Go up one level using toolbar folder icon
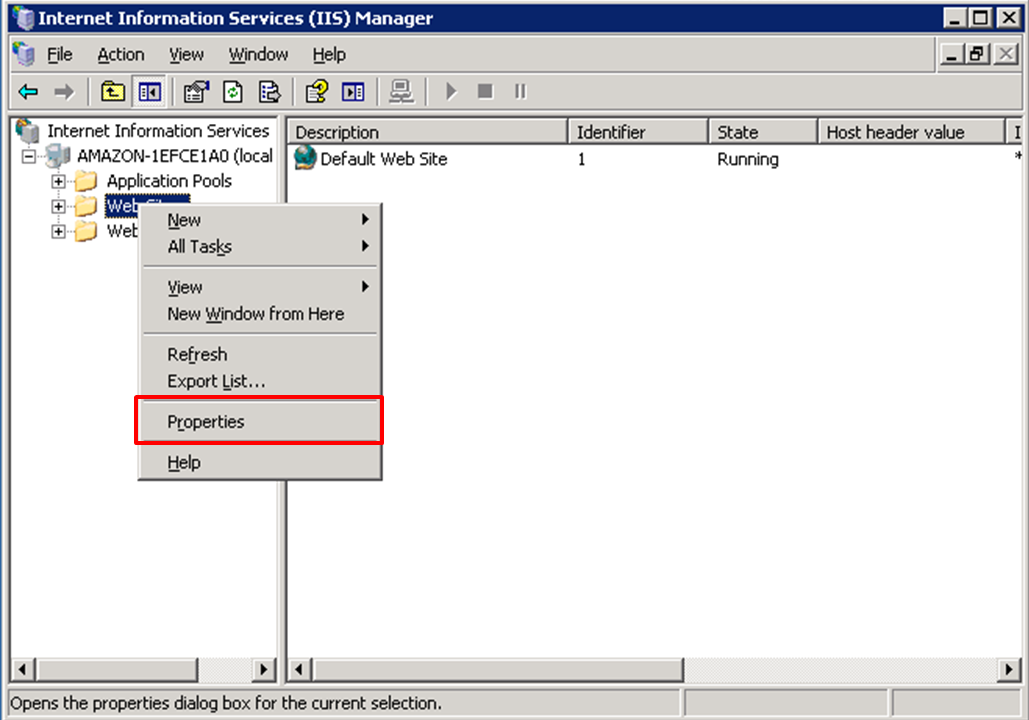The image size is (1029, 720). [x=113, y=92]
